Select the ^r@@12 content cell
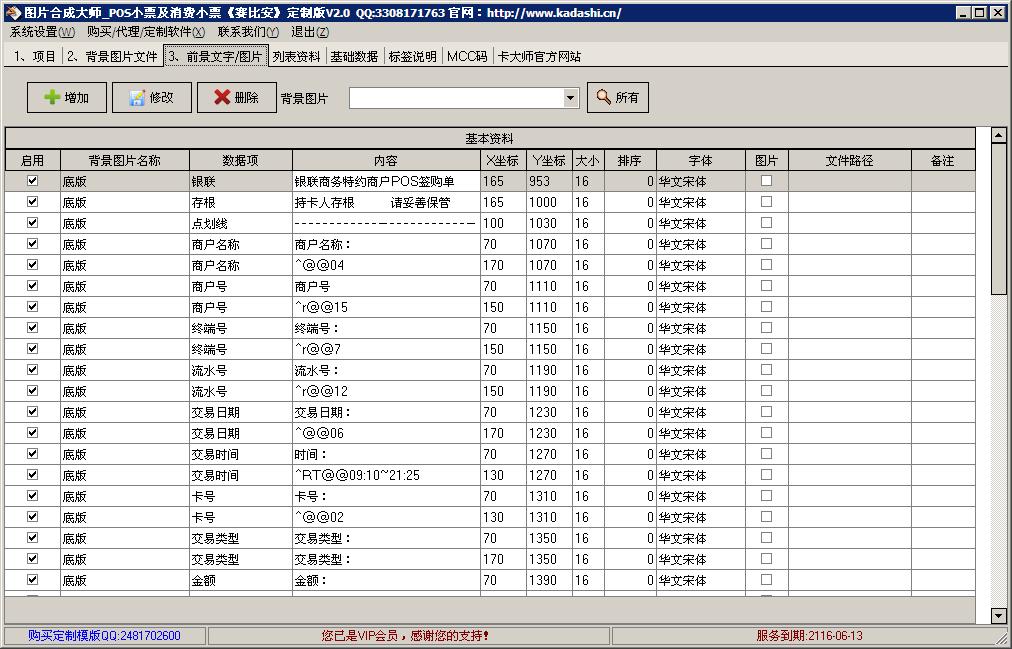1012x649 pixels. click(386, 391)
